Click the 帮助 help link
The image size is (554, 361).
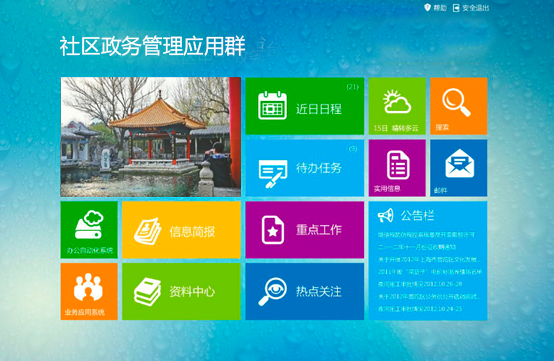tap(436, 8)
